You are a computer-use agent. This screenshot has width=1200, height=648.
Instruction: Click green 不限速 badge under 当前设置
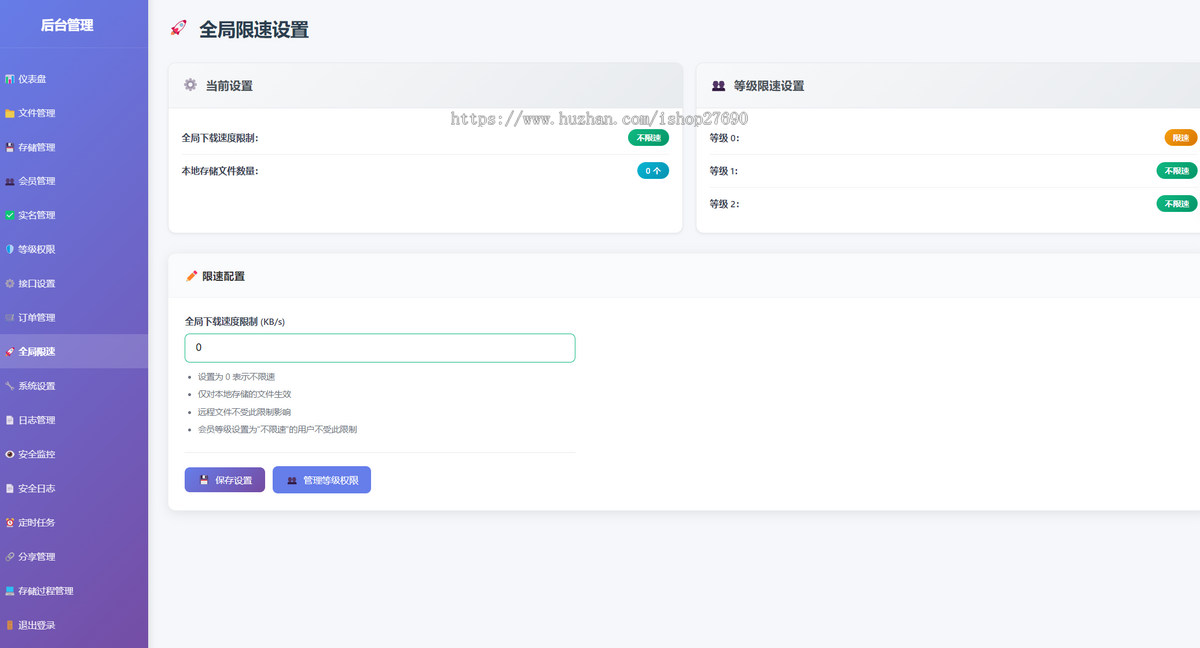click(648, 138)
